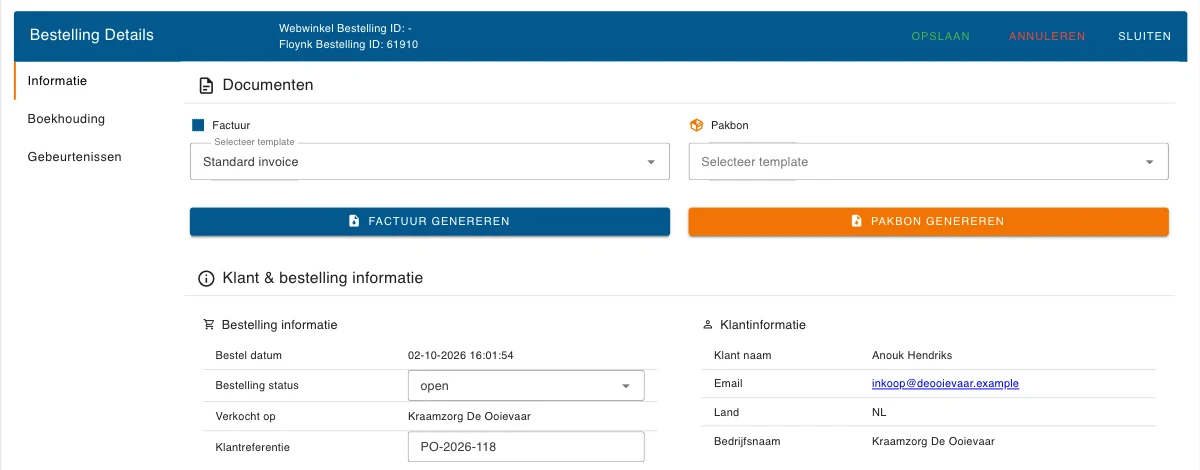Click the Webwinkel Bestelling ID text
This screenshot has height=470, width=1200.
coord(345,29)
